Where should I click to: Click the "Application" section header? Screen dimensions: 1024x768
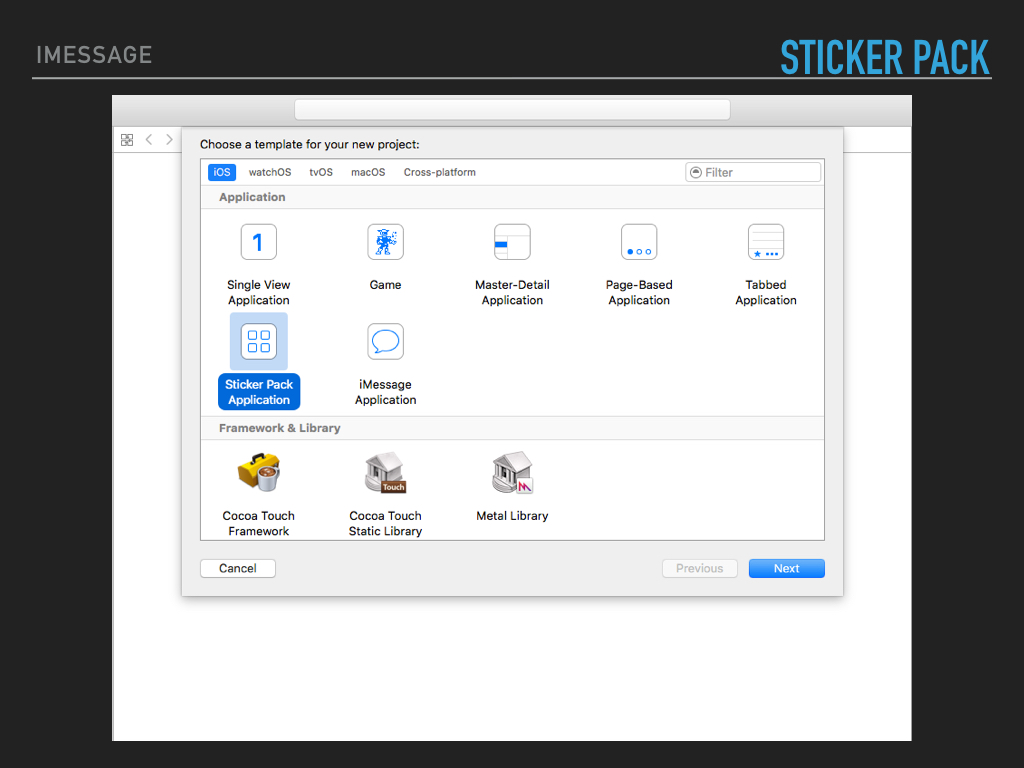(252, 197)
